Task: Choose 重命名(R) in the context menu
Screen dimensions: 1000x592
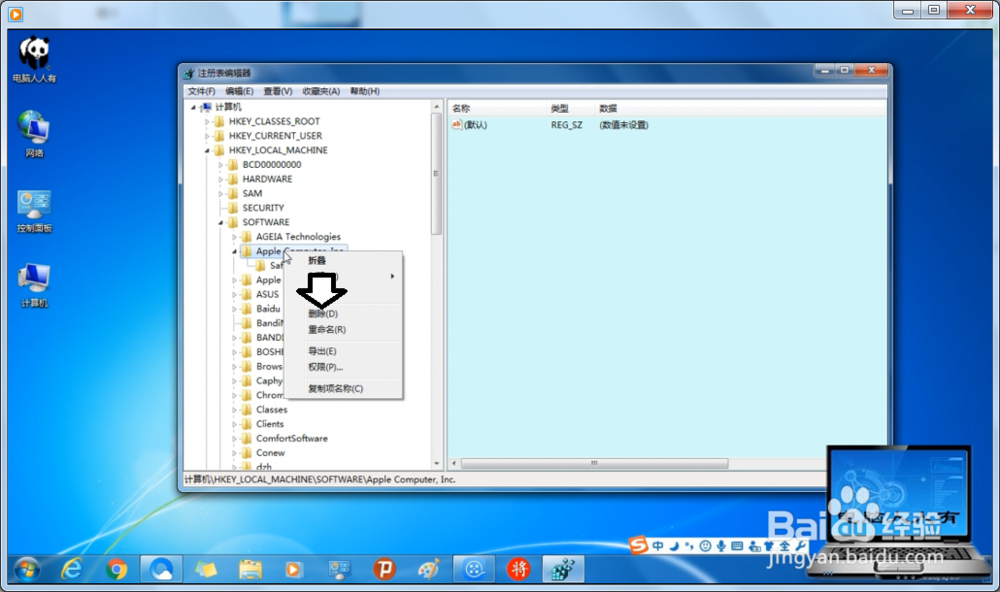Action: [x=344, y=330]
